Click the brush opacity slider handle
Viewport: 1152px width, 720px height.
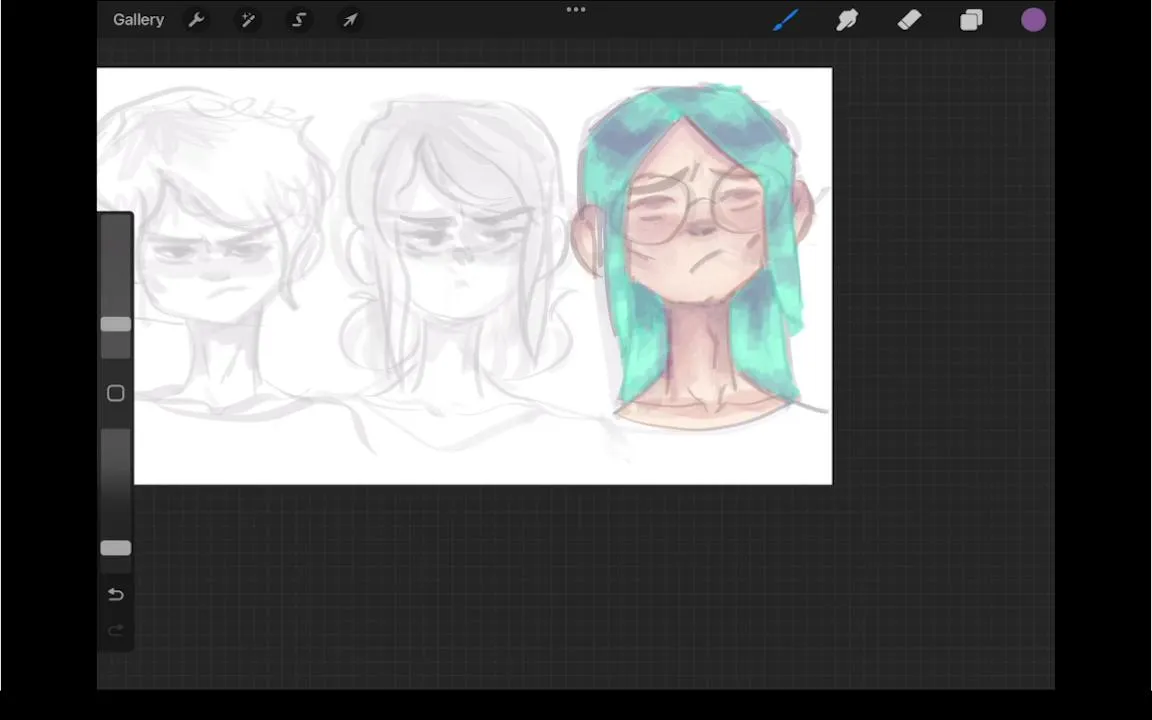(x=116, y=548)
